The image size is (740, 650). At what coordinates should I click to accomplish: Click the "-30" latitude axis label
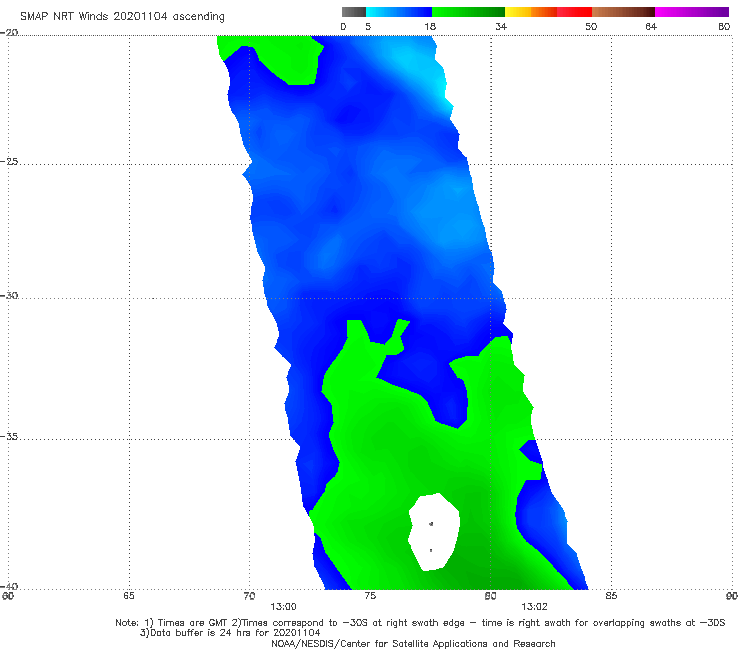[x=9, y=295]
